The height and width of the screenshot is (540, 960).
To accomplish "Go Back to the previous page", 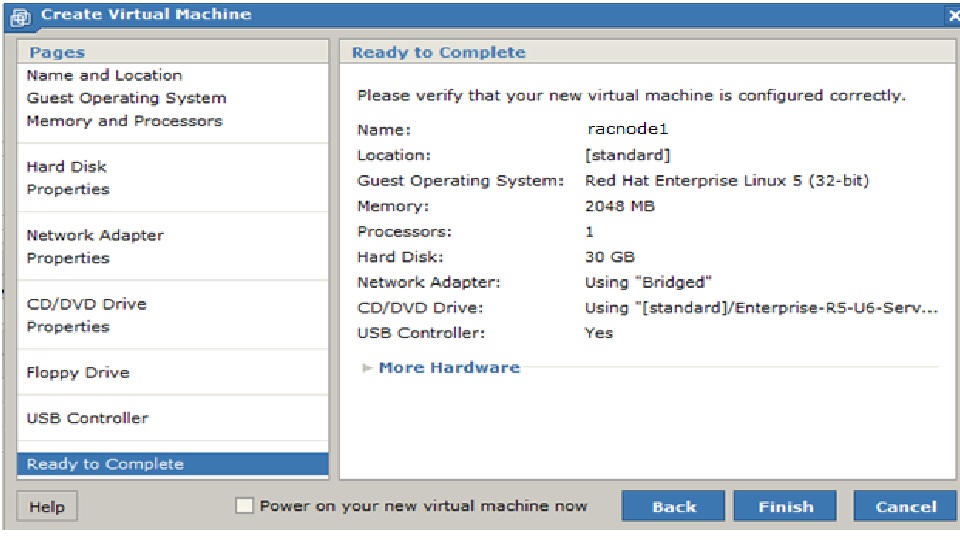I will coord(674,506).
